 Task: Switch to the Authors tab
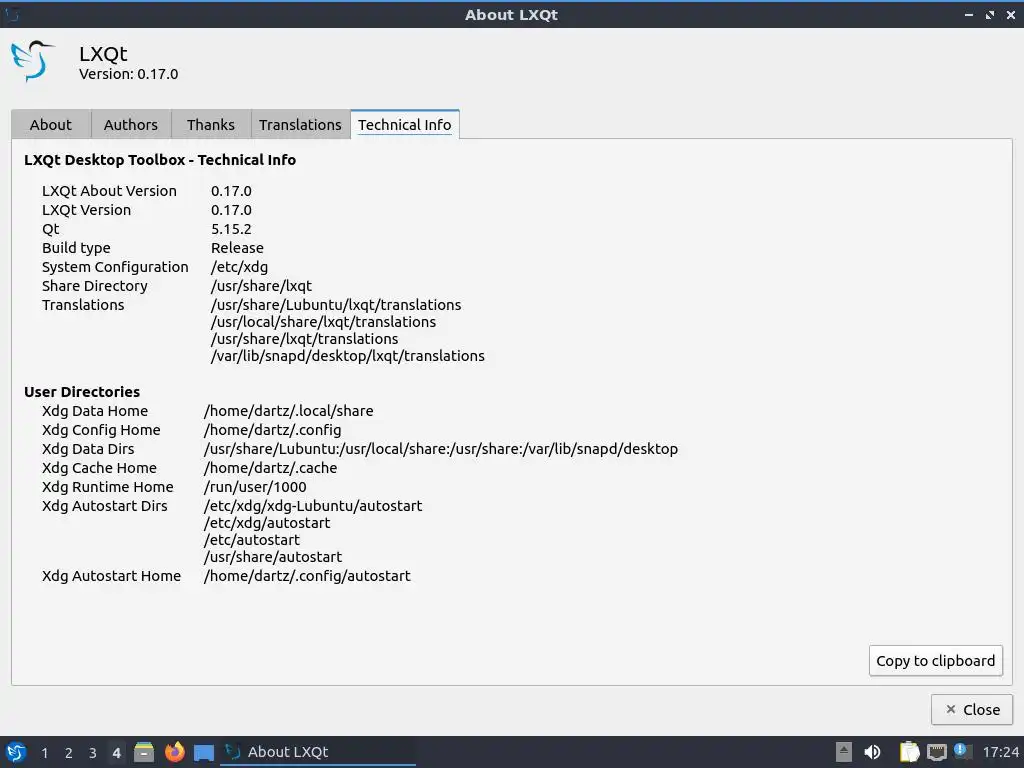tap(131, 125)
